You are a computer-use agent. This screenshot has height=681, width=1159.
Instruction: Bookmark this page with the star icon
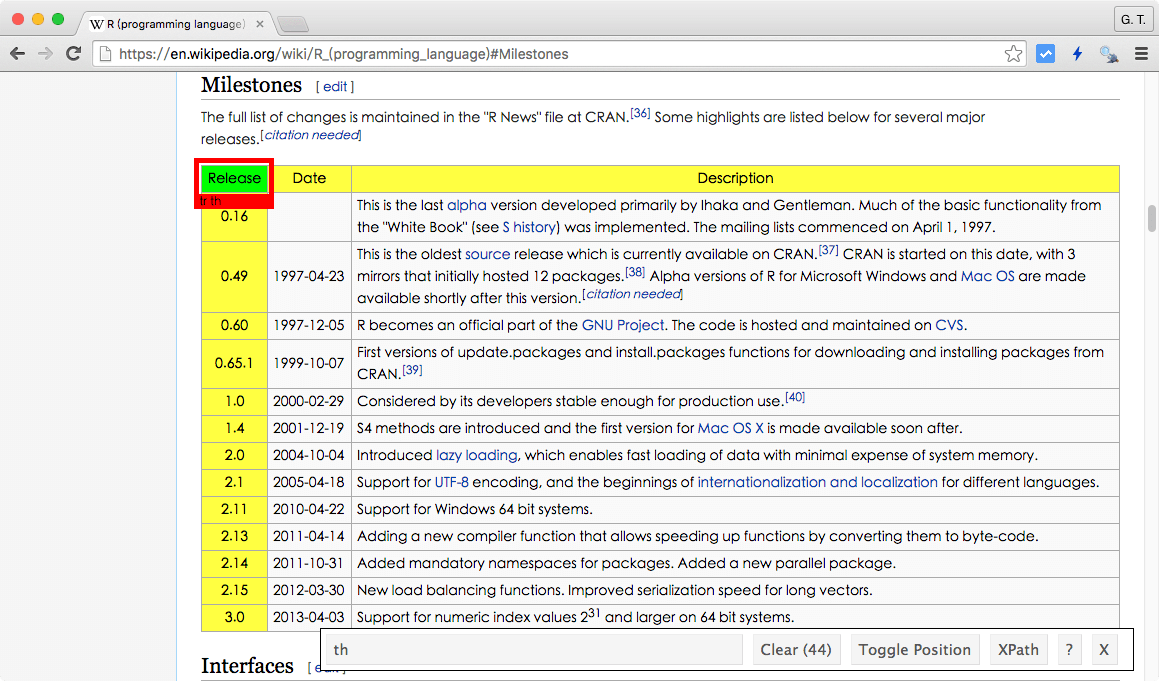click(1013, 54)
